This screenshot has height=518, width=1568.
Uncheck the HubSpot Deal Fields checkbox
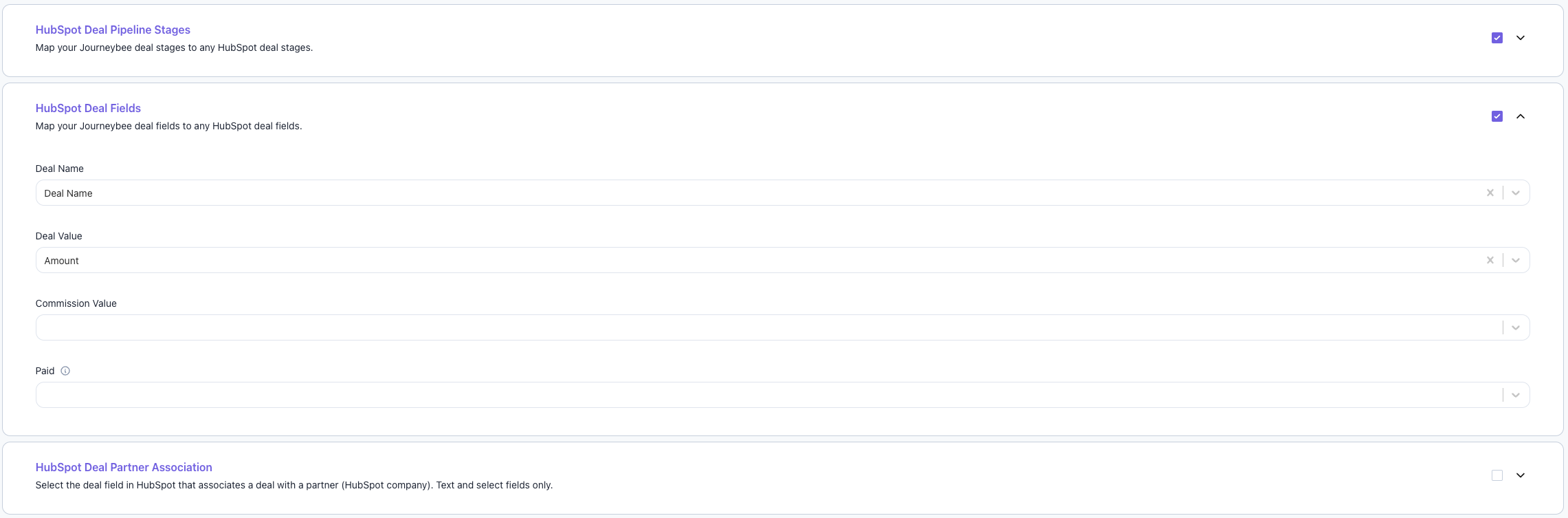(x=1497, y=116)
